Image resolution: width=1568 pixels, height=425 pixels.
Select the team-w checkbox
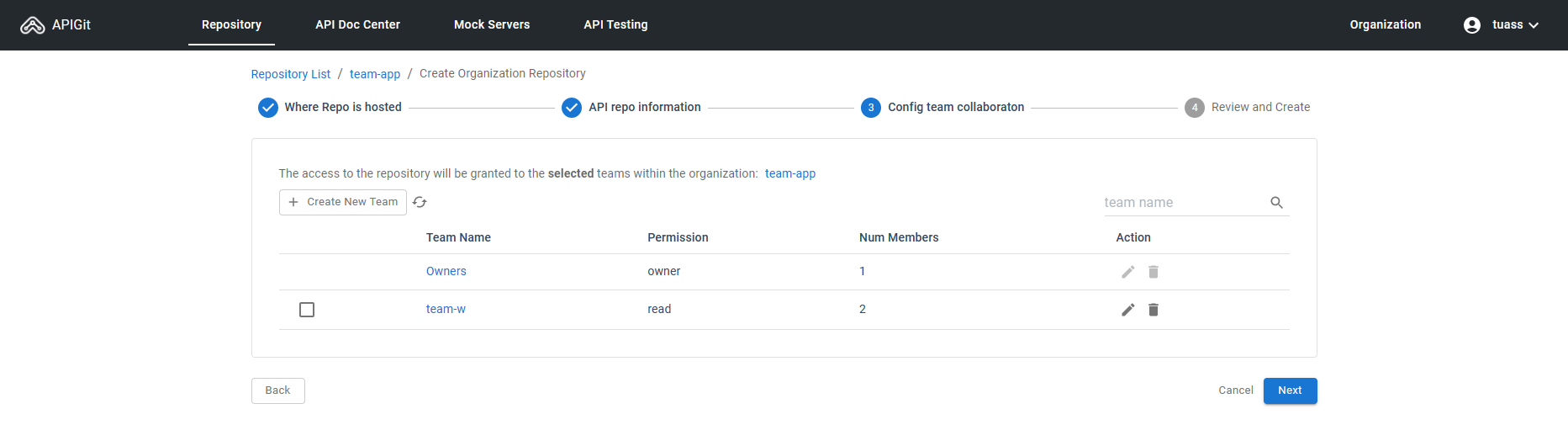coord(307,310)
